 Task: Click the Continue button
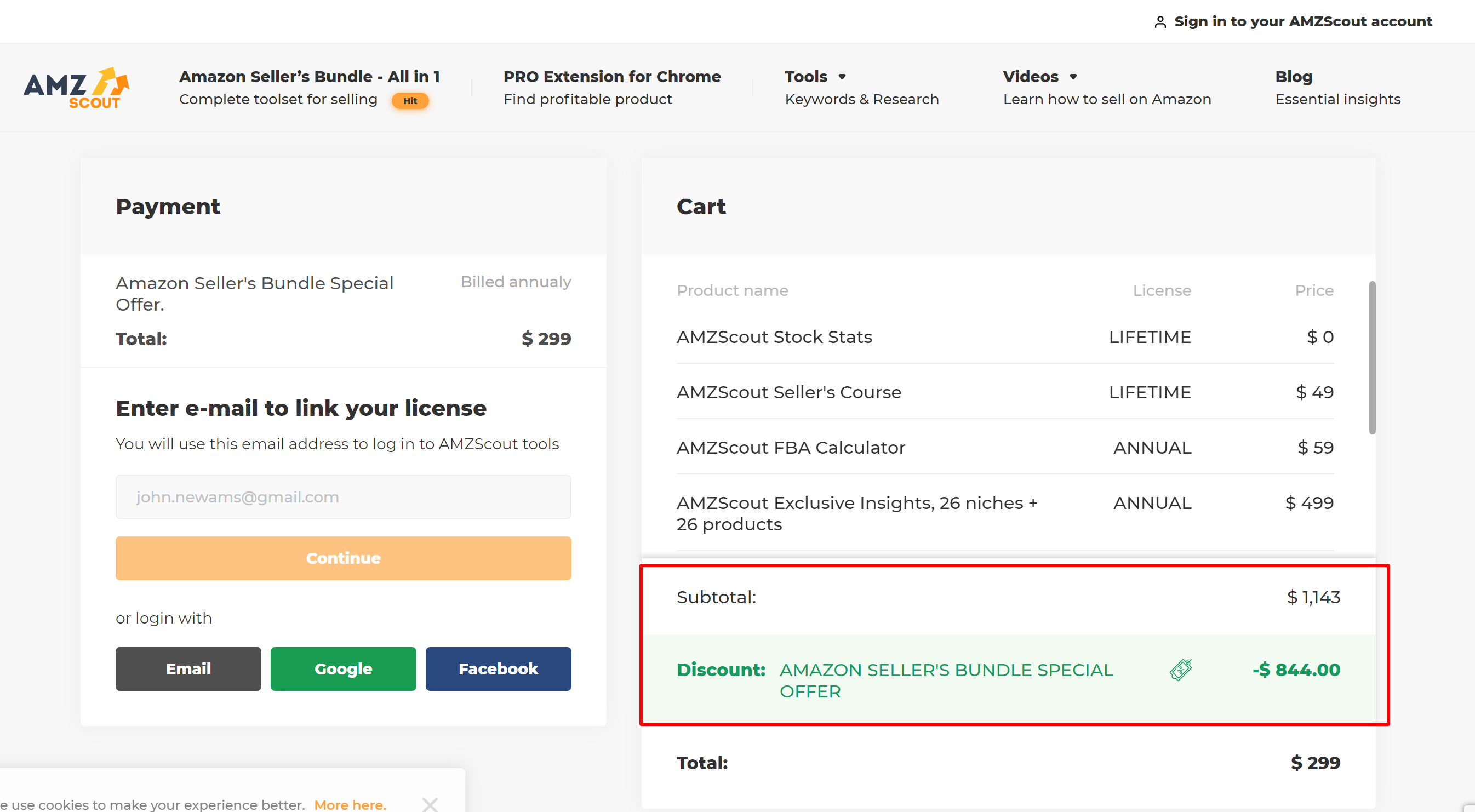coord(343,558)
